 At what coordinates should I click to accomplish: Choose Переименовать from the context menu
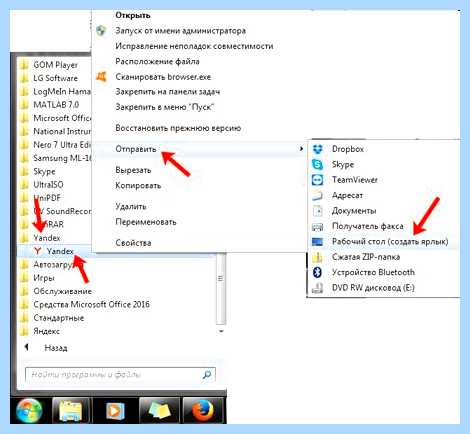pos(146,222)
